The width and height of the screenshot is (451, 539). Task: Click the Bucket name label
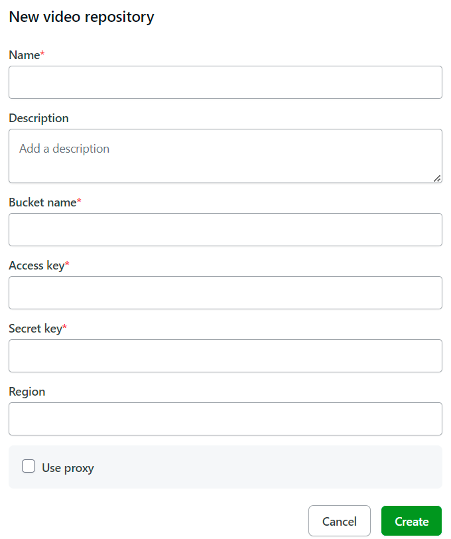pos(42,202)
